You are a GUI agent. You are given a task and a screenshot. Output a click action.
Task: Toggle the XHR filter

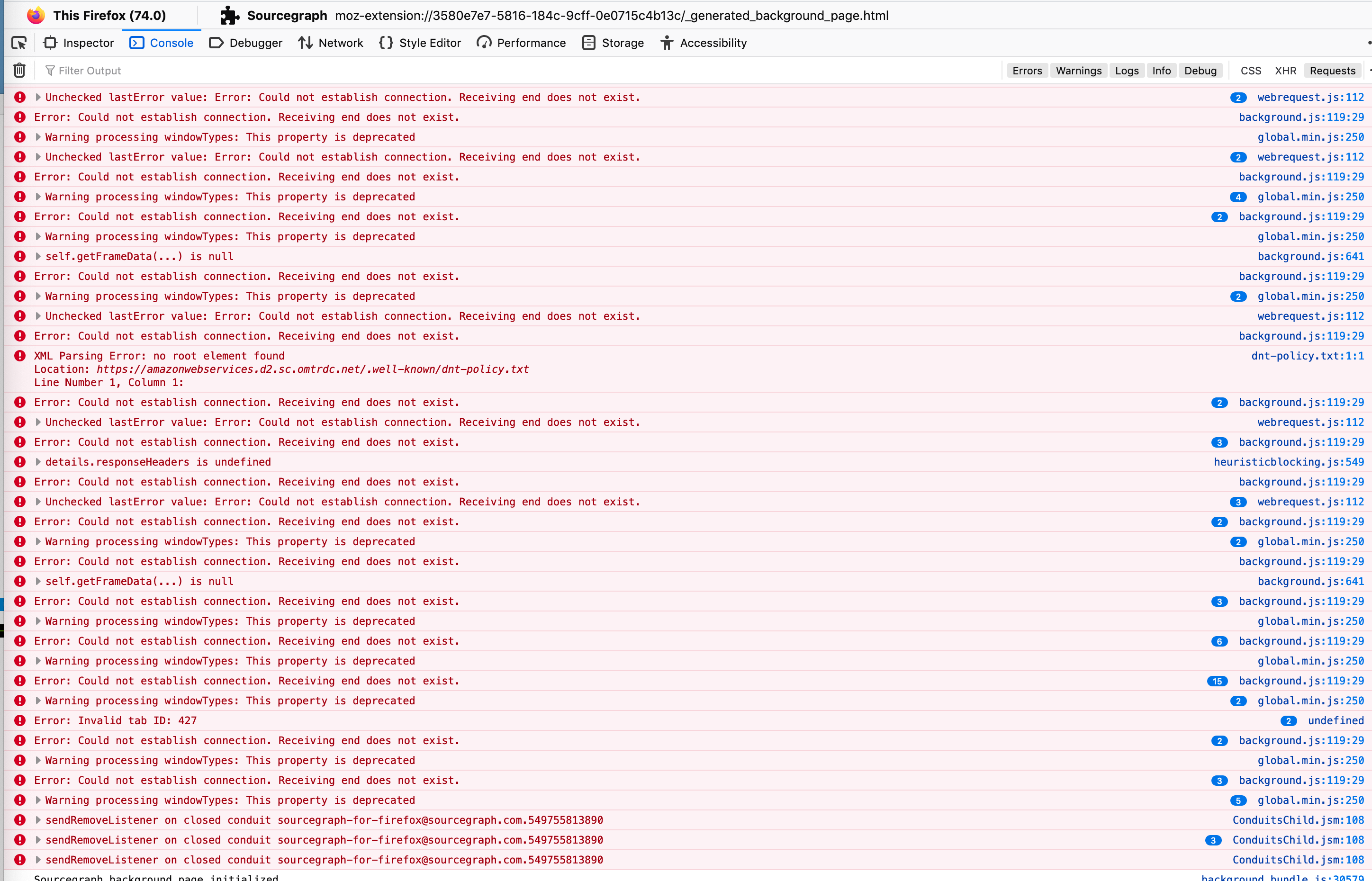coord(1285,71)
